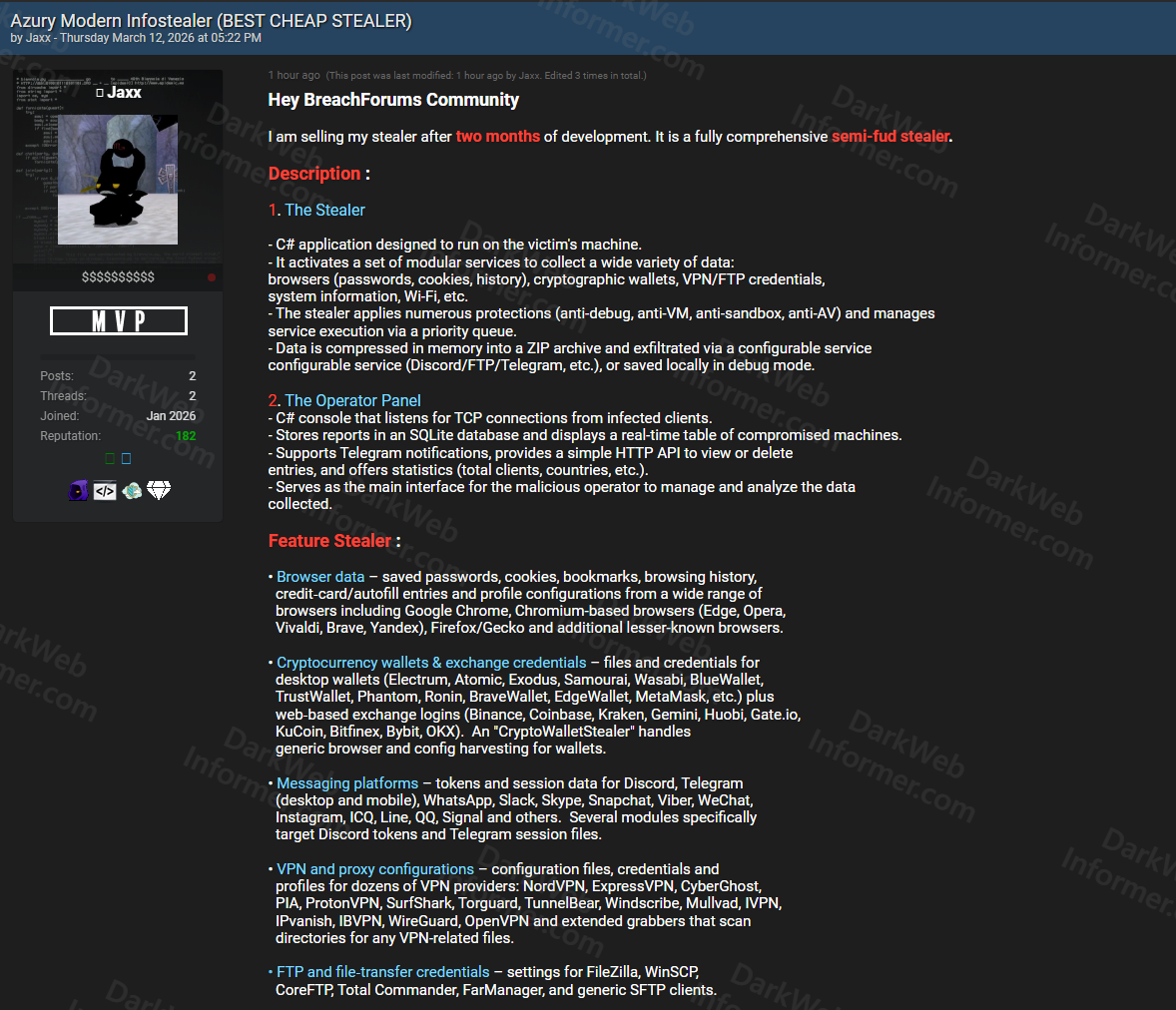Click the thread title in the header
The image size is (1176, 1010).
point(211,20)
